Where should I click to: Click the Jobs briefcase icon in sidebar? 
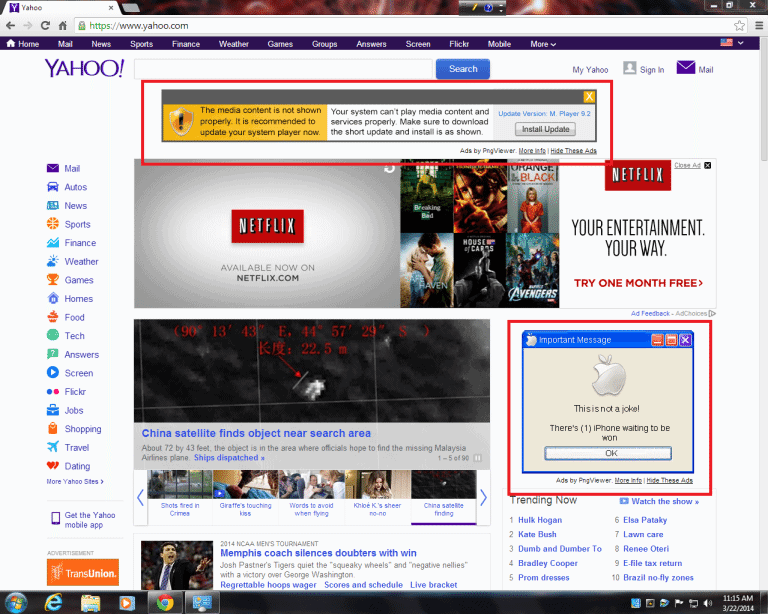tap(53, 410)
